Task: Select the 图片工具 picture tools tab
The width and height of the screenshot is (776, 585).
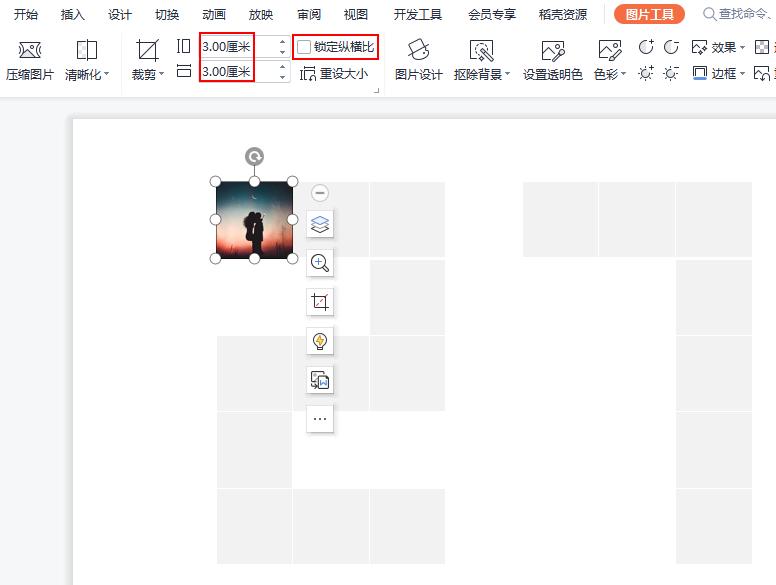Action: (649, 14)
